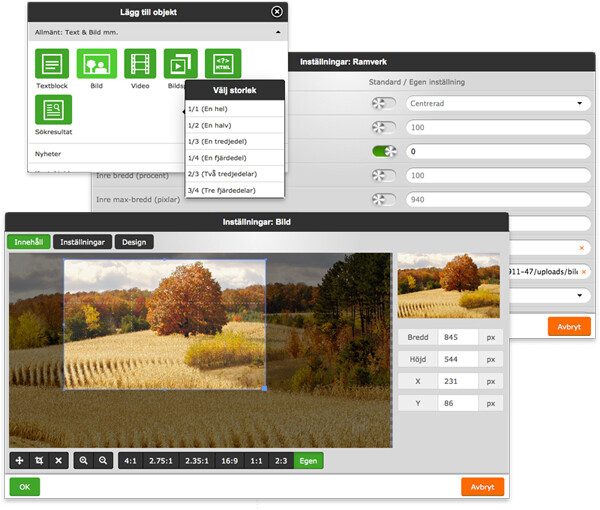The height and width of the screenshot is (510, 600).
Task: Click the Inre max-bredd field showing 940
Action: click(x=498, y=199)
